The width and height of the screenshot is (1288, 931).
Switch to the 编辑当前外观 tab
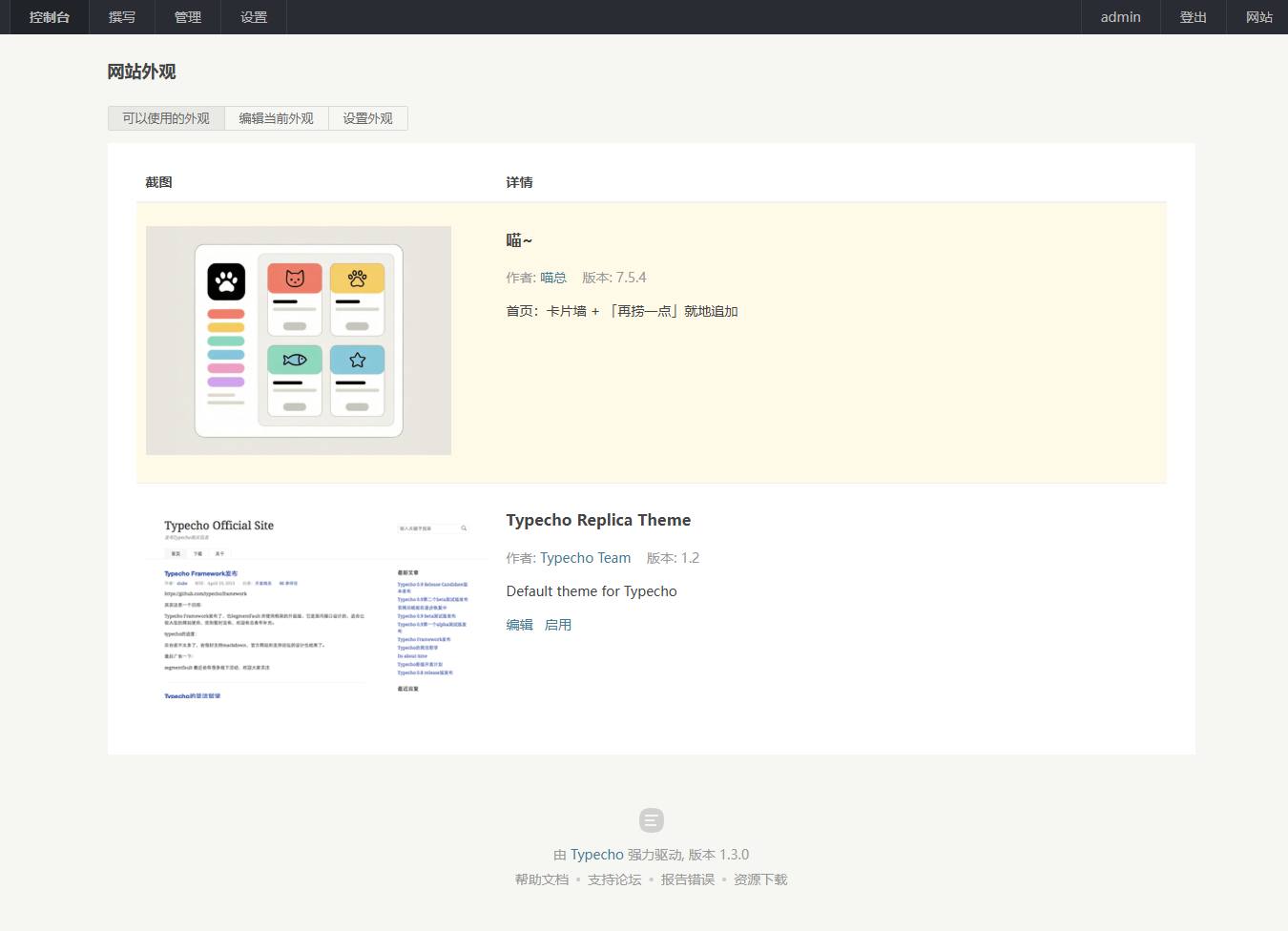click(276, 118)
